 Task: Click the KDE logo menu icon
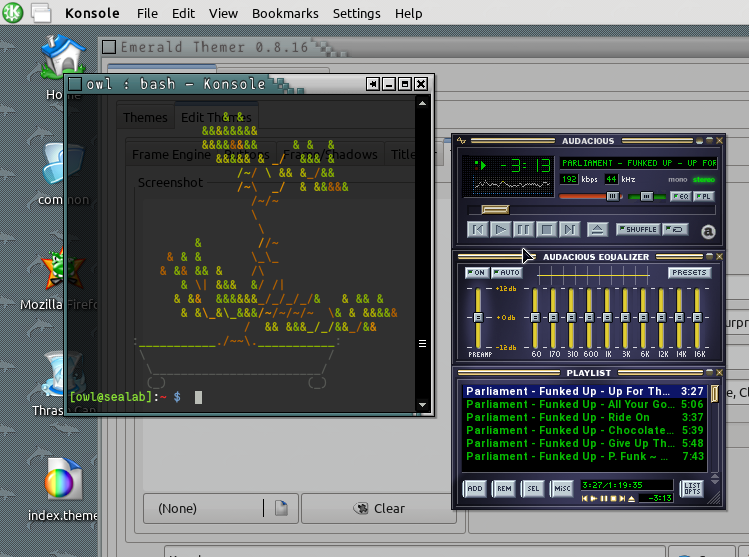pyautogui.click(x=12, y=12)
